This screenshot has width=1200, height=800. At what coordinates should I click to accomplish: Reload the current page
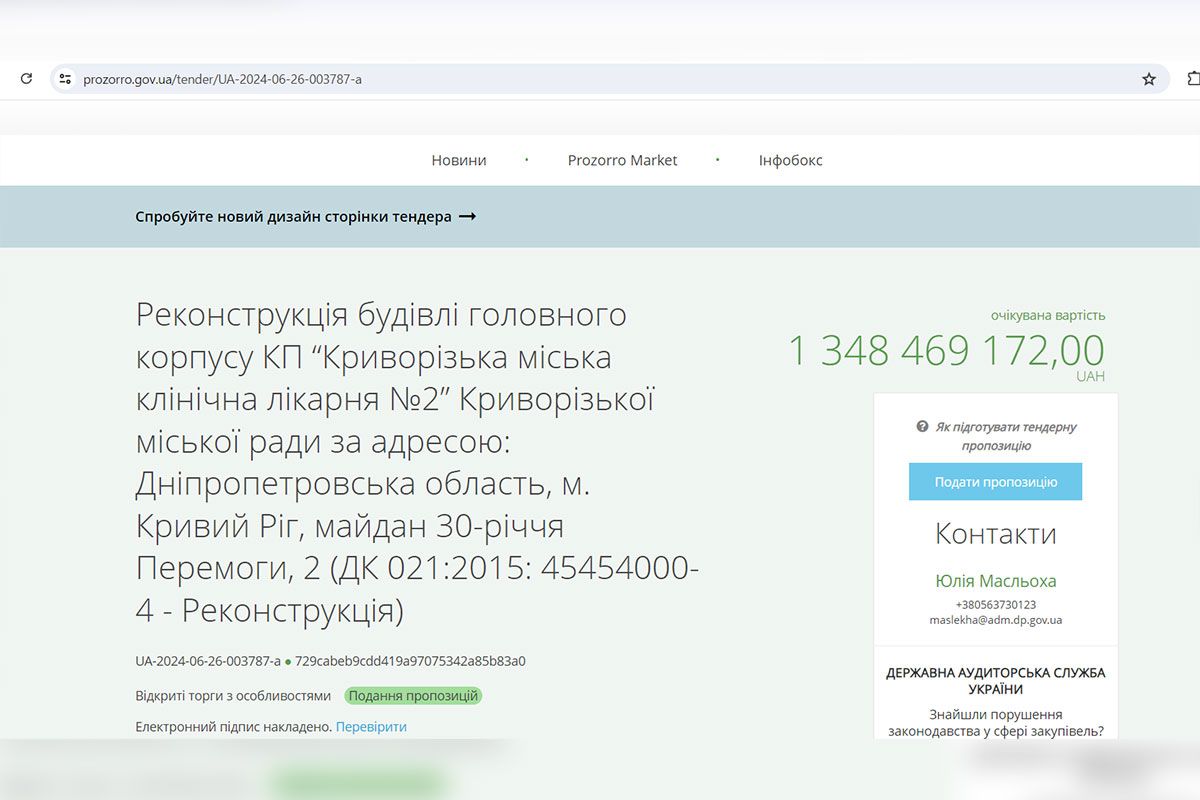[x=26, y=78]
